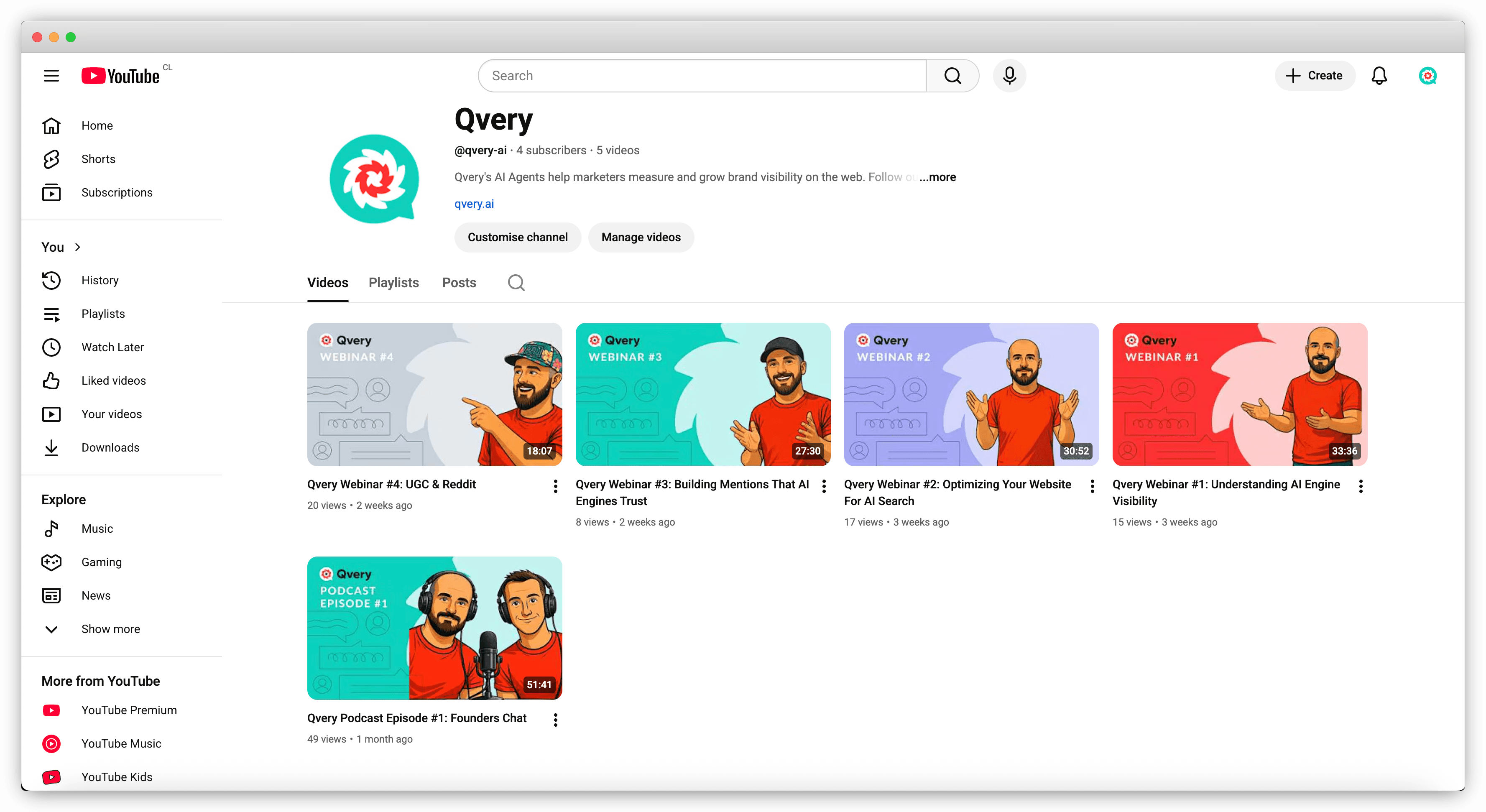Search within channel using magnifier icon
1486x812 pixels.
(516, 283)
